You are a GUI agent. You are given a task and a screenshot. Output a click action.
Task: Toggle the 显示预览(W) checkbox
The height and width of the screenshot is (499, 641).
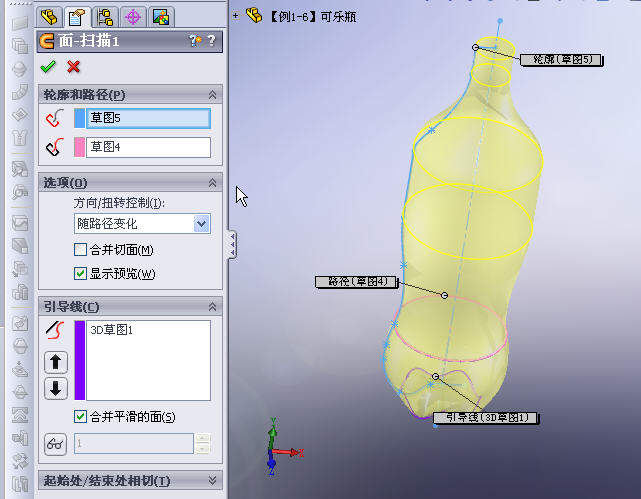pyautogui.click(x=81, y=273)
